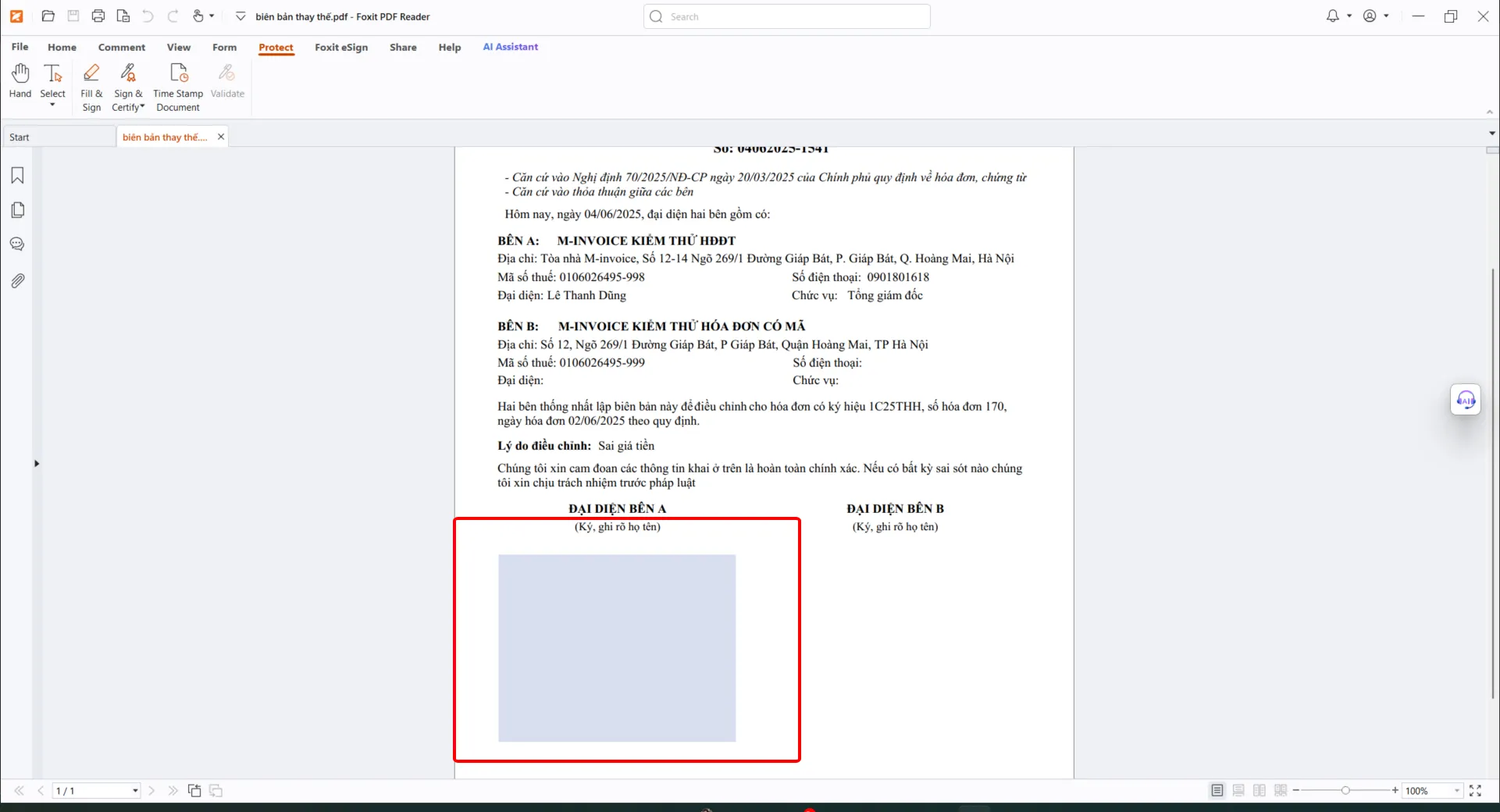
Task: Enter full screen mode
Action: [x=1475, y=791]
